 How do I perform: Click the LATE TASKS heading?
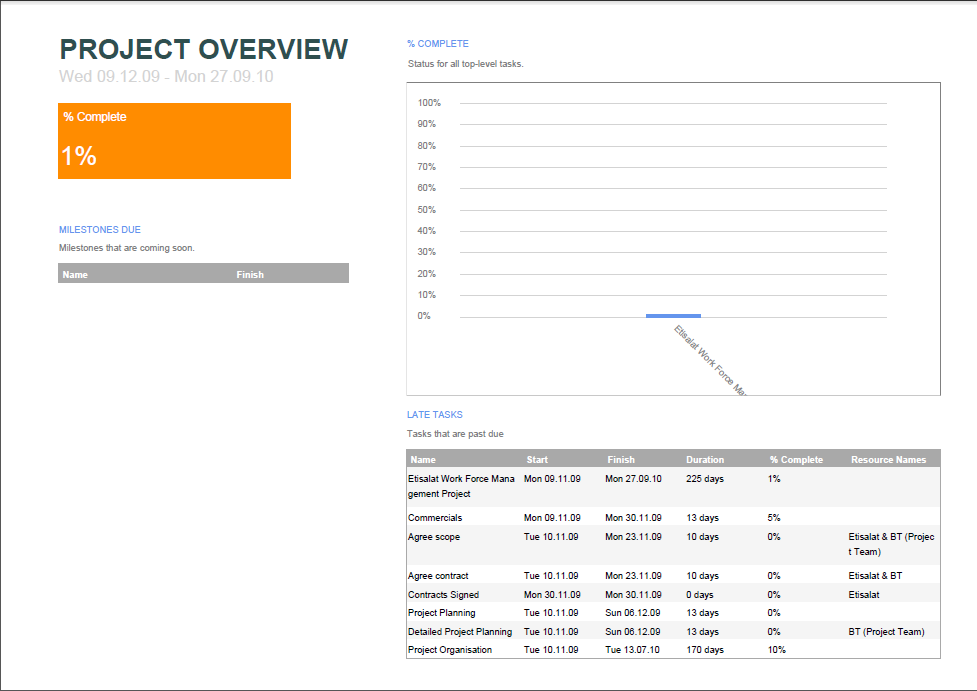435,415
